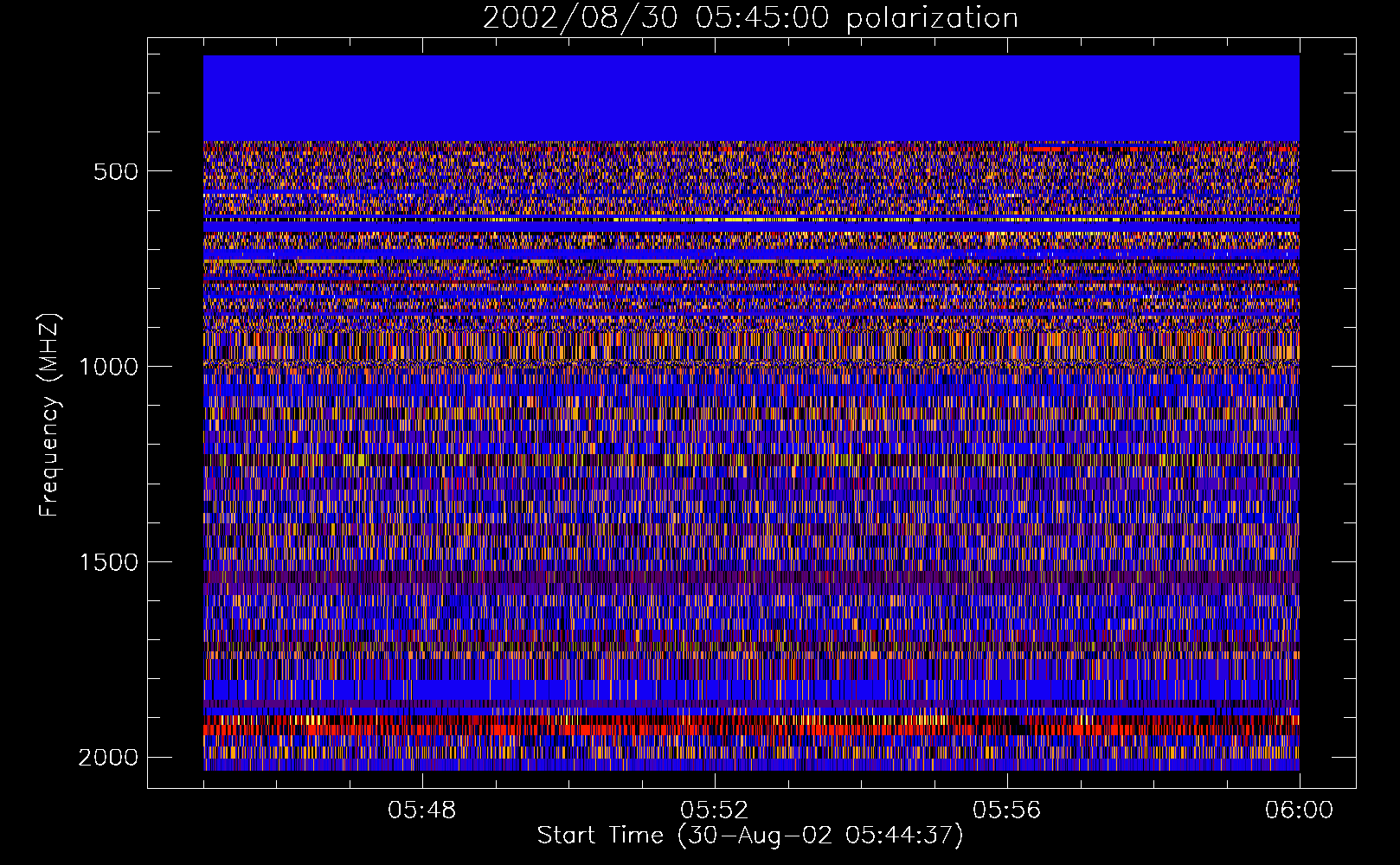Click the 06:00 time tick label
This screenshot has width=1400, height=865.
pyautogui.click(x=1299, y=811)
